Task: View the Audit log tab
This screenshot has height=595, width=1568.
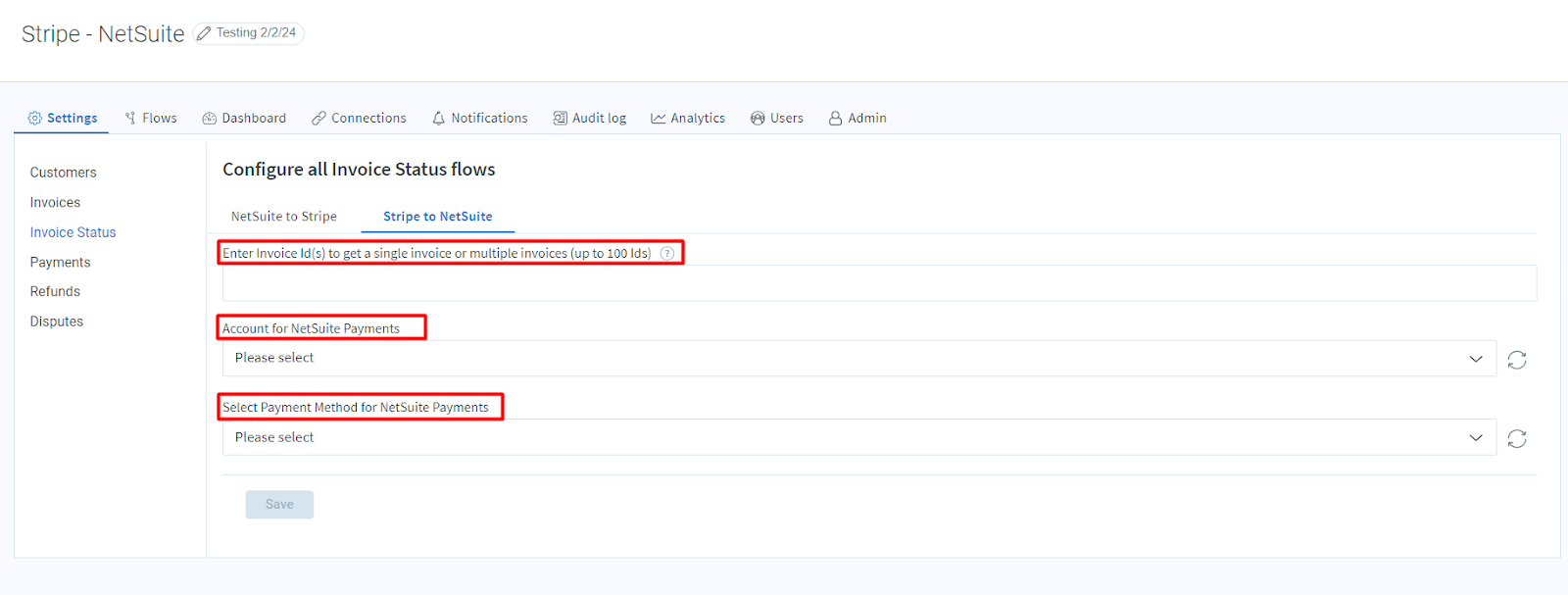Action: [590, 118]
